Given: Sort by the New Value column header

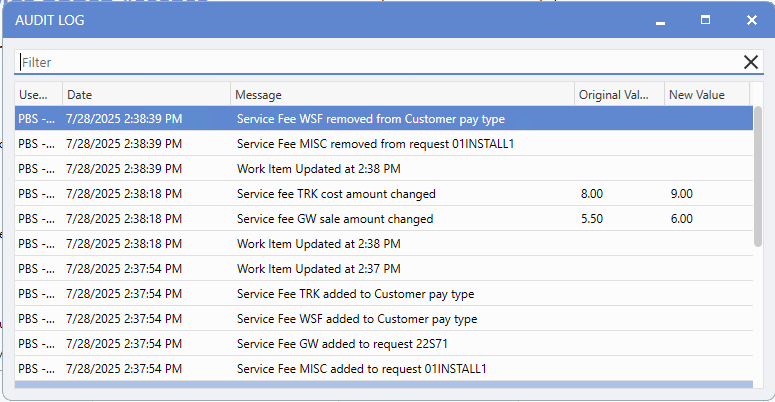Looking at the screenshot, I should [x=707, y=94].
